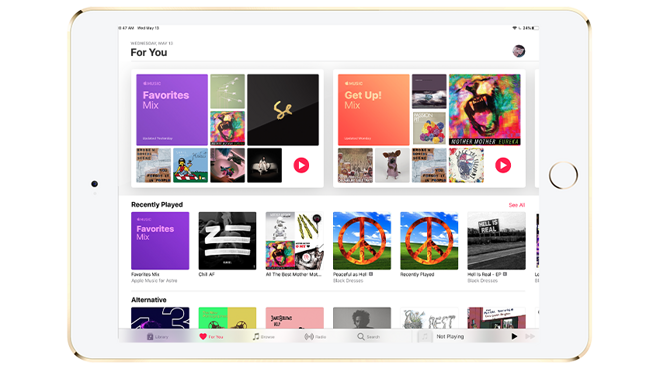Viewport: 660px width, 369px height.
Task: Open the Radio tab
Action: [x=315, y=337]
